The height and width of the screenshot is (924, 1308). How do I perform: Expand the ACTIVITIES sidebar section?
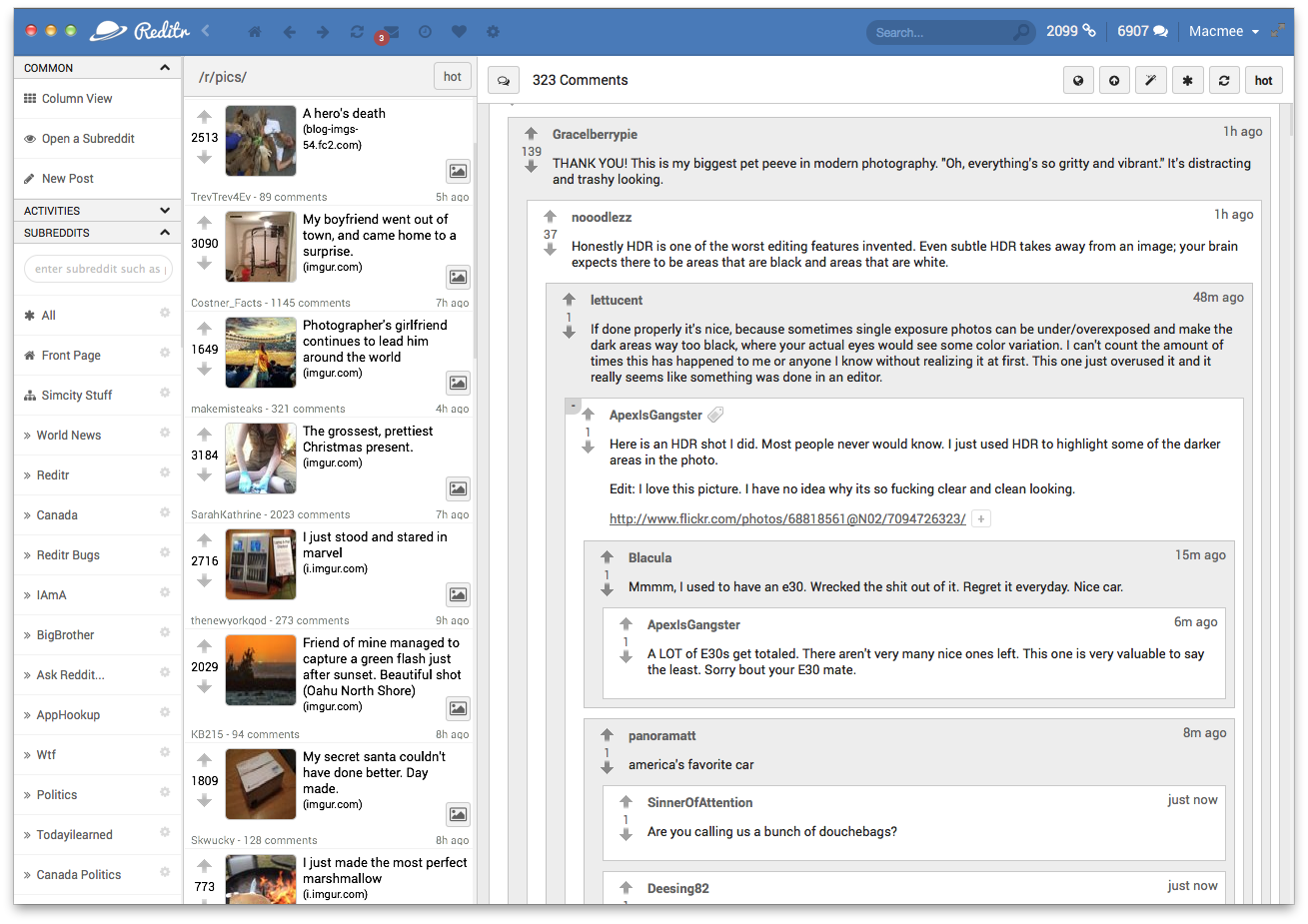coord(165,211)
